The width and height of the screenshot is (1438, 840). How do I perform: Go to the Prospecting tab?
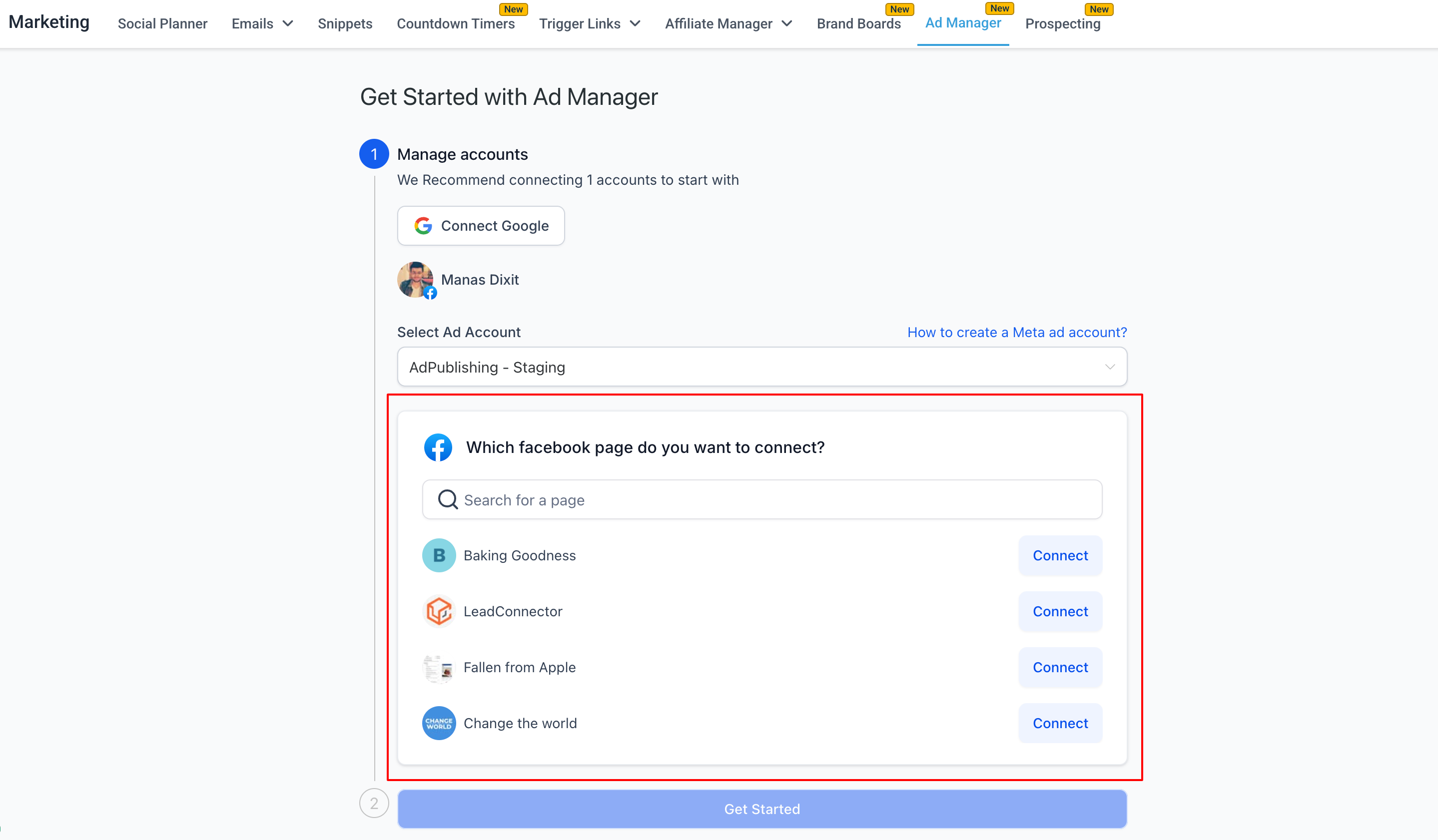tap(1063, 23)
